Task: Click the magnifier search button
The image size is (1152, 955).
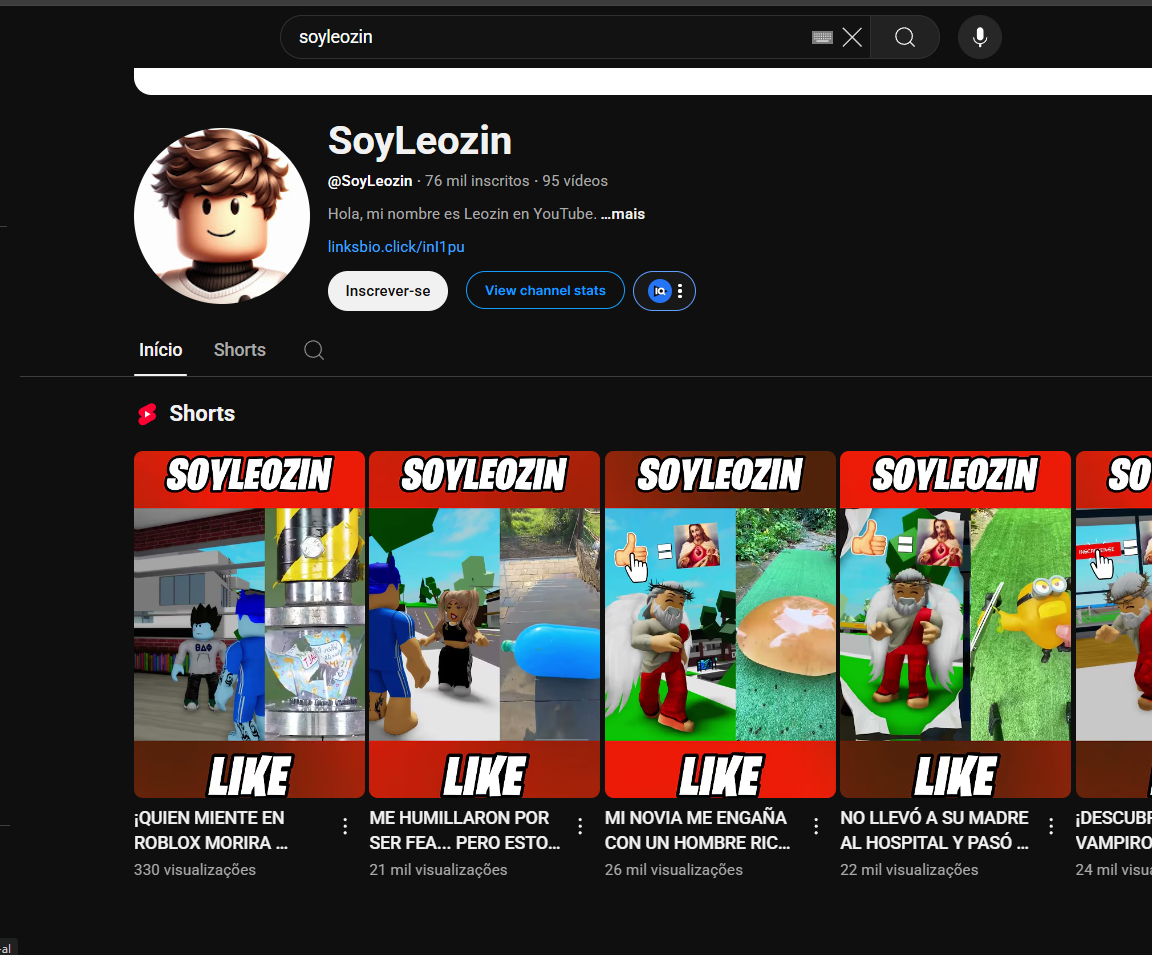Action: point(905,37)
